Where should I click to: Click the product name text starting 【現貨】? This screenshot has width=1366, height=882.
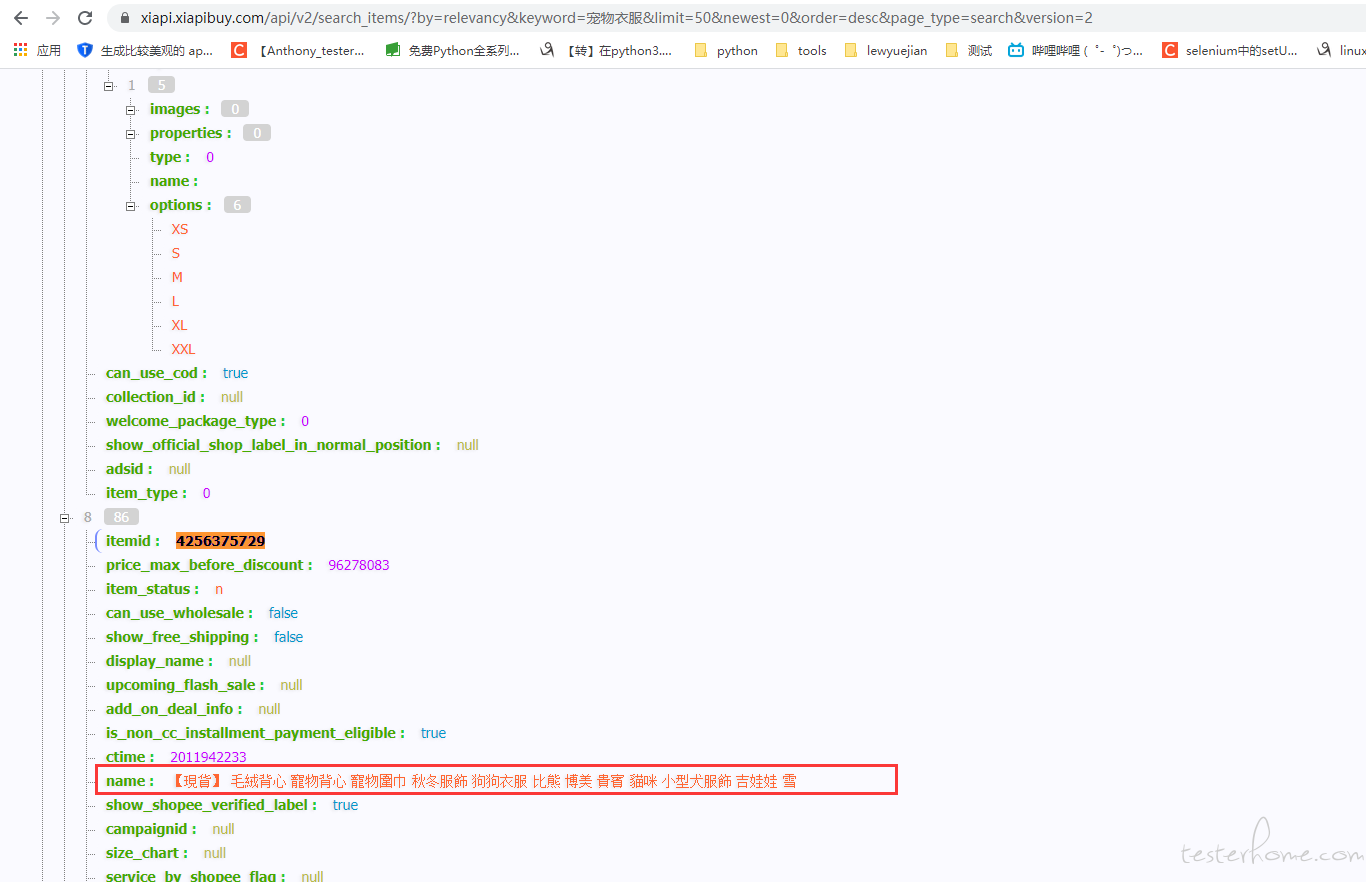pyautogui.click(x=485, y=781)
